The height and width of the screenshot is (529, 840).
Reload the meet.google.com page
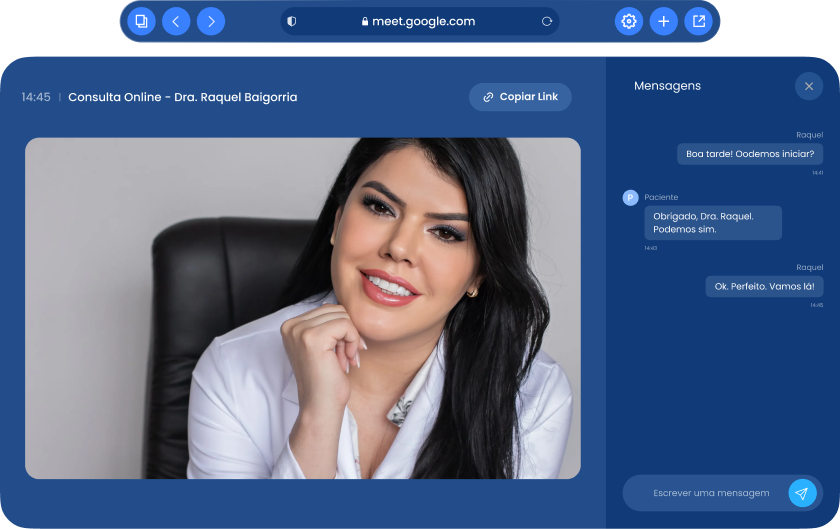pyautogui.click(x=547, y=21)
